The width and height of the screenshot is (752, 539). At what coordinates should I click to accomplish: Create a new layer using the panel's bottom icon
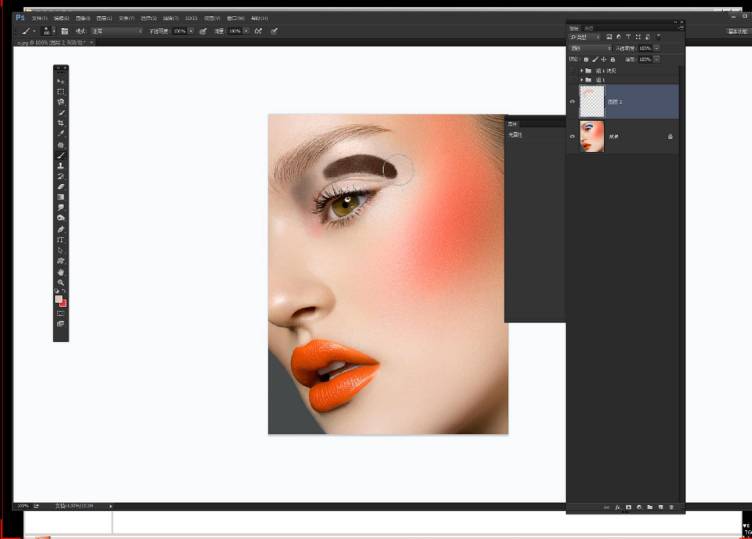coord(660,508)
